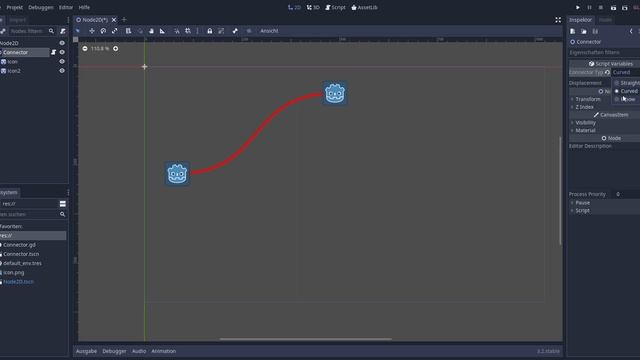Toggle visibility of Node2D
The width and height of the screenshot is (640, 360).
click(x=62, y=43)
